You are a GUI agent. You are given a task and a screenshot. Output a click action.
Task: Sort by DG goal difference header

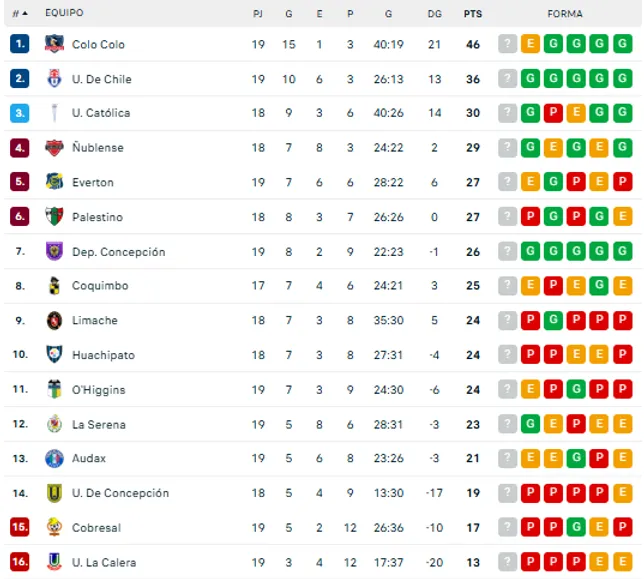point(435,14)
